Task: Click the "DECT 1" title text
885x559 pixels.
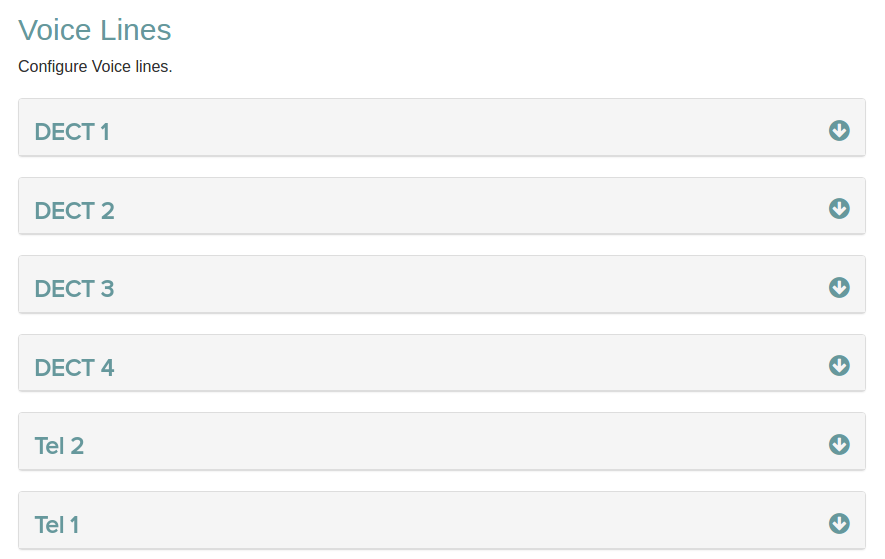Action: pos(72,132)
